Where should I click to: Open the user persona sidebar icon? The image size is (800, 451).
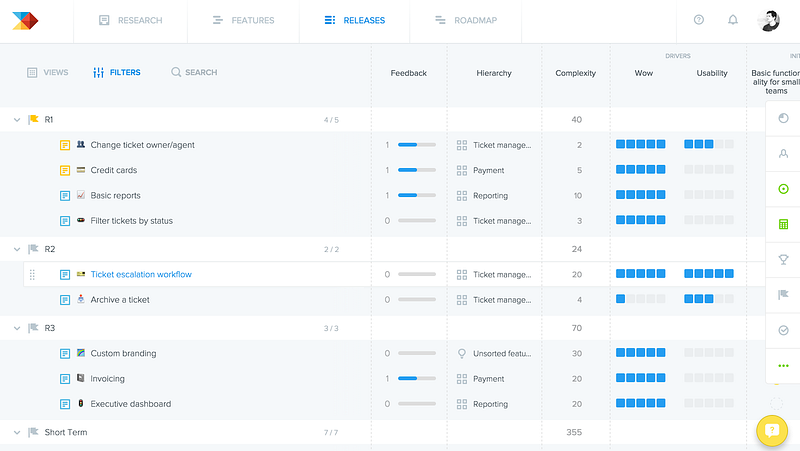[x=783, y=154]
